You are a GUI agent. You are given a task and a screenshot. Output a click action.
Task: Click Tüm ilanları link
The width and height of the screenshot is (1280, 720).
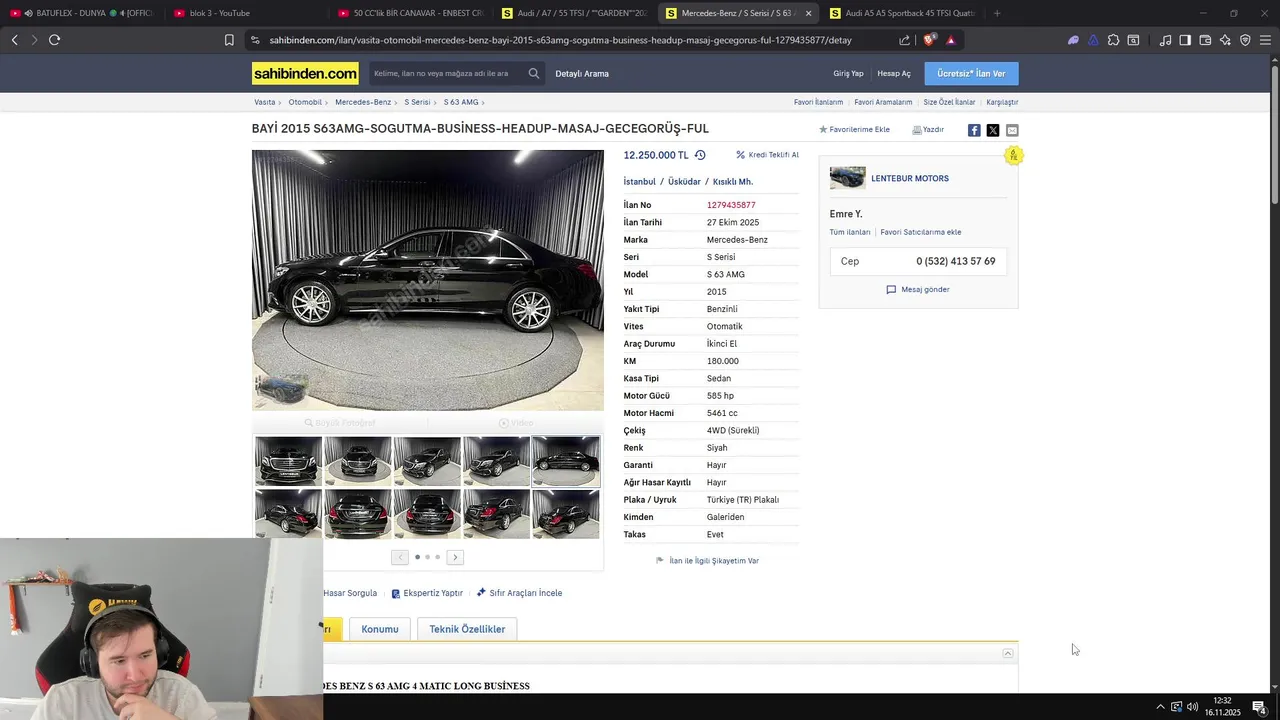[x=850, y=232]
